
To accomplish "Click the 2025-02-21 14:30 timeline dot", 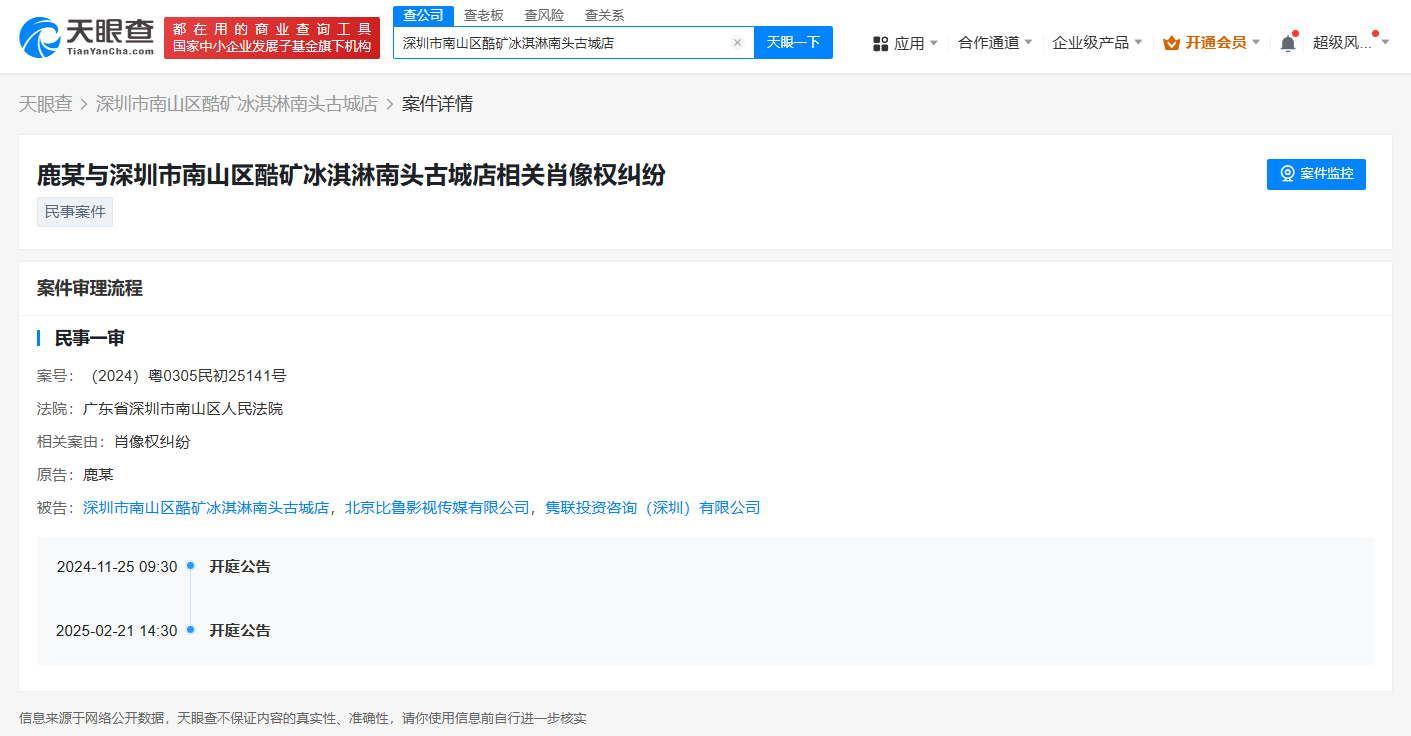I will [190, 630].
